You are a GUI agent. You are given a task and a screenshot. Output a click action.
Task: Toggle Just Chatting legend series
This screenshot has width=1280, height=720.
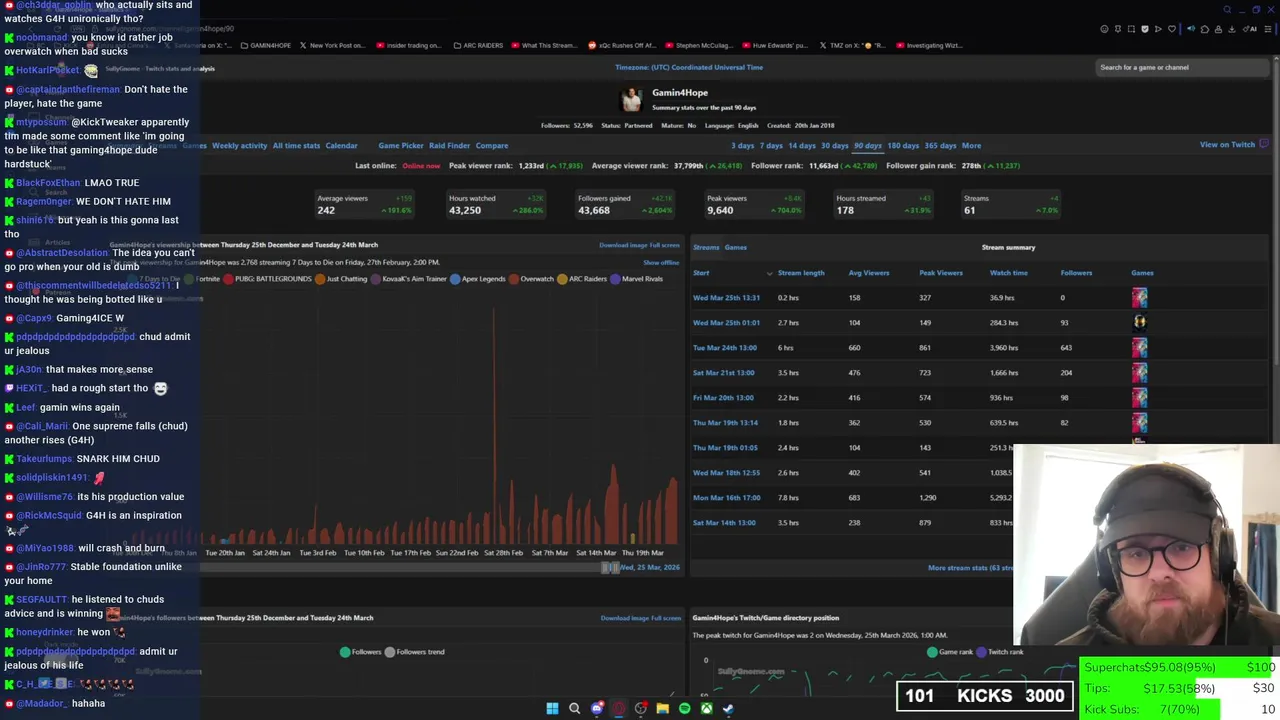(x=341, y=279)
